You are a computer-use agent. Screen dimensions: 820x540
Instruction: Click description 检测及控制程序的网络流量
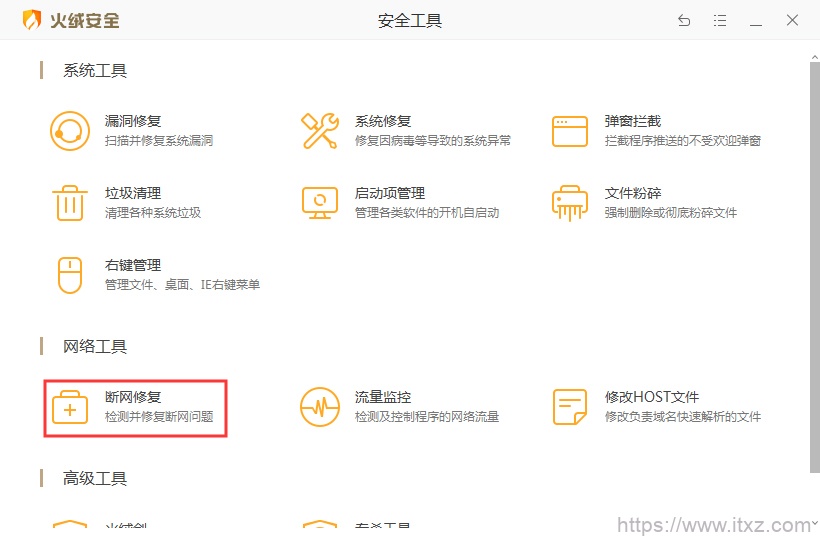click(427, 417)
